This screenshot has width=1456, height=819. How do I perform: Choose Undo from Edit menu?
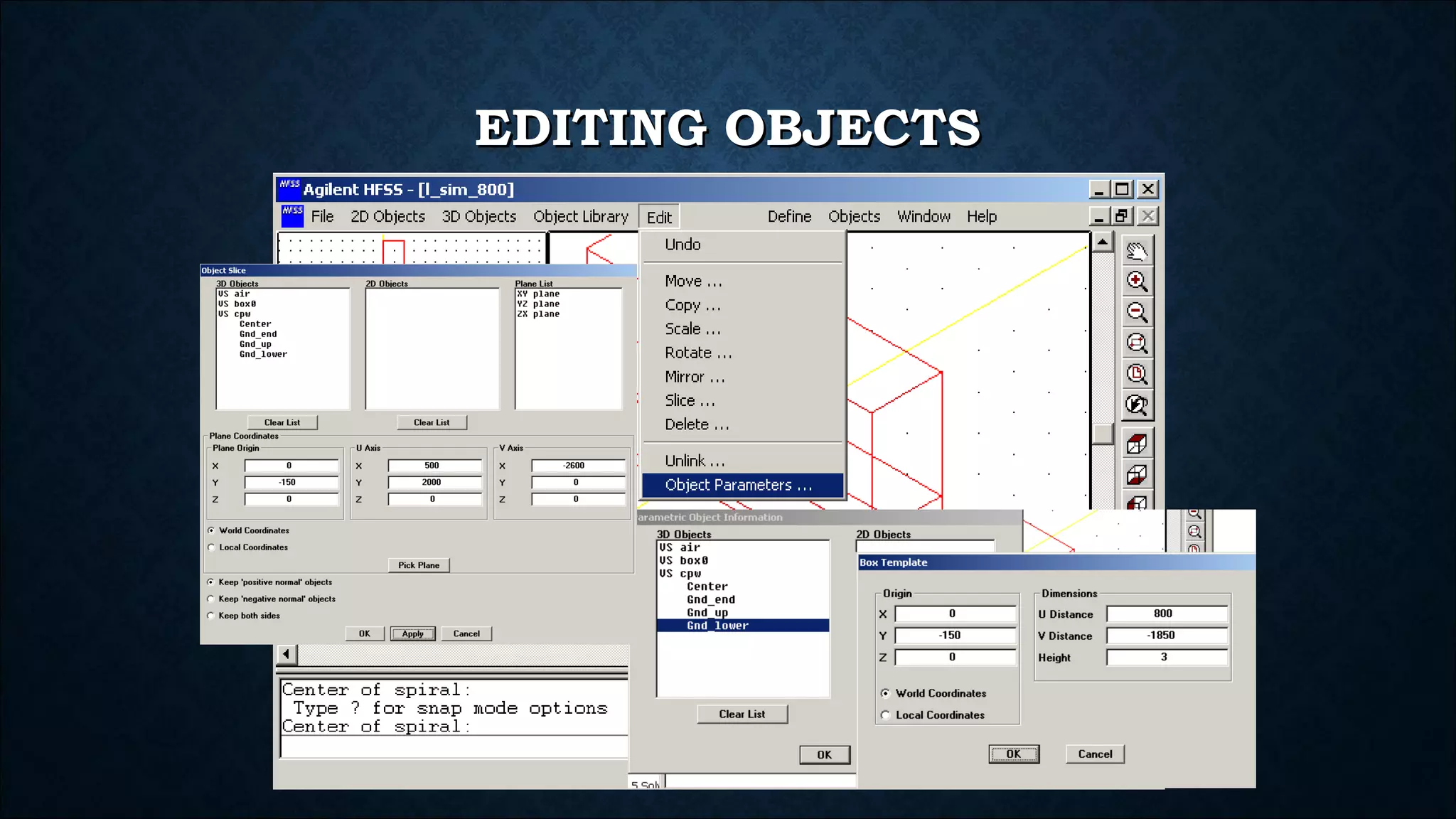pos(743,245)
